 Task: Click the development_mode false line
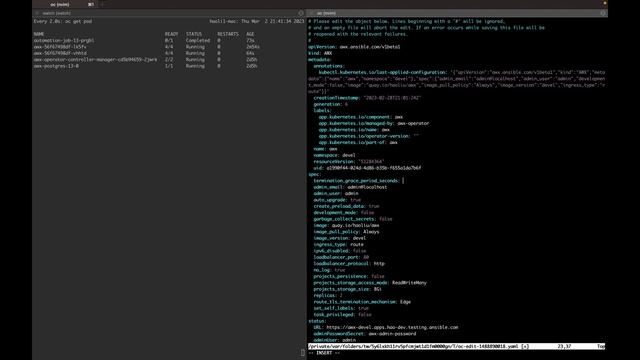[x=344, y=213]
